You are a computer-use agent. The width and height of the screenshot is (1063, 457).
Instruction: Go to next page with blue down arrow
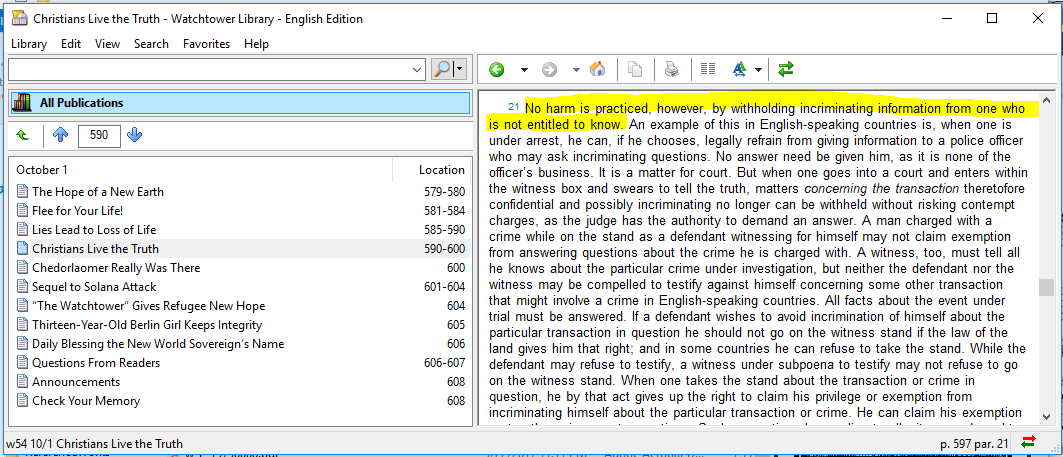pyautogui.click(x=135, y=135)
